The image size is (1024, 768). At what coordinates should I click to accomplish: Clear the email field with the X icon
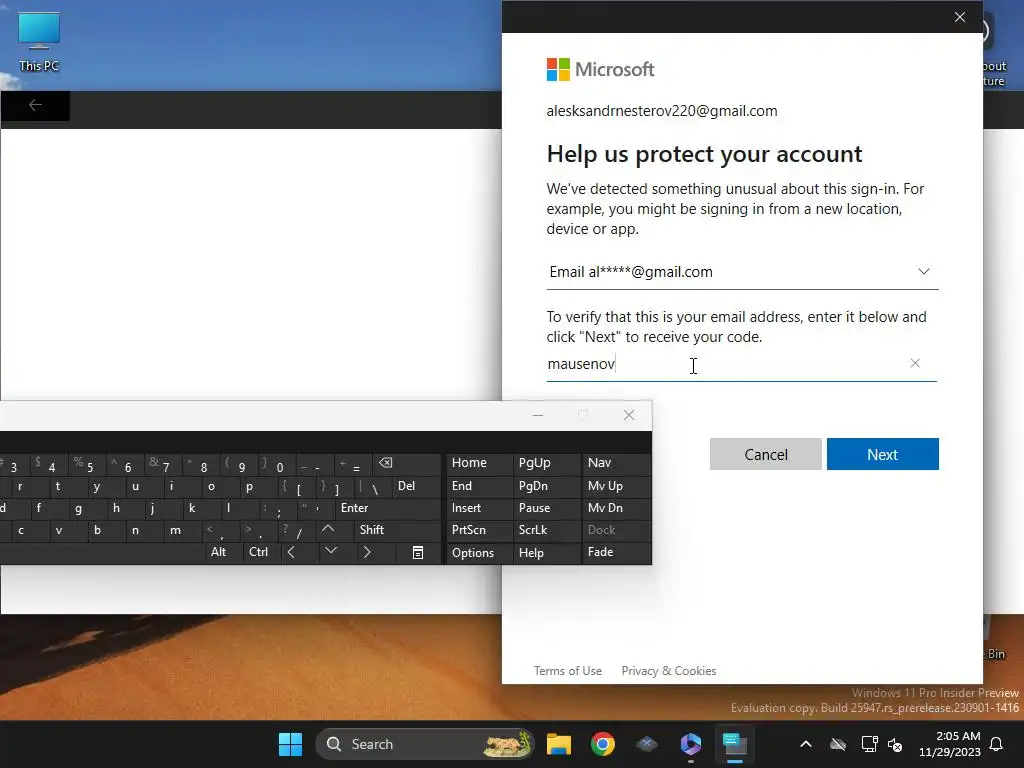tap(914, 363)
